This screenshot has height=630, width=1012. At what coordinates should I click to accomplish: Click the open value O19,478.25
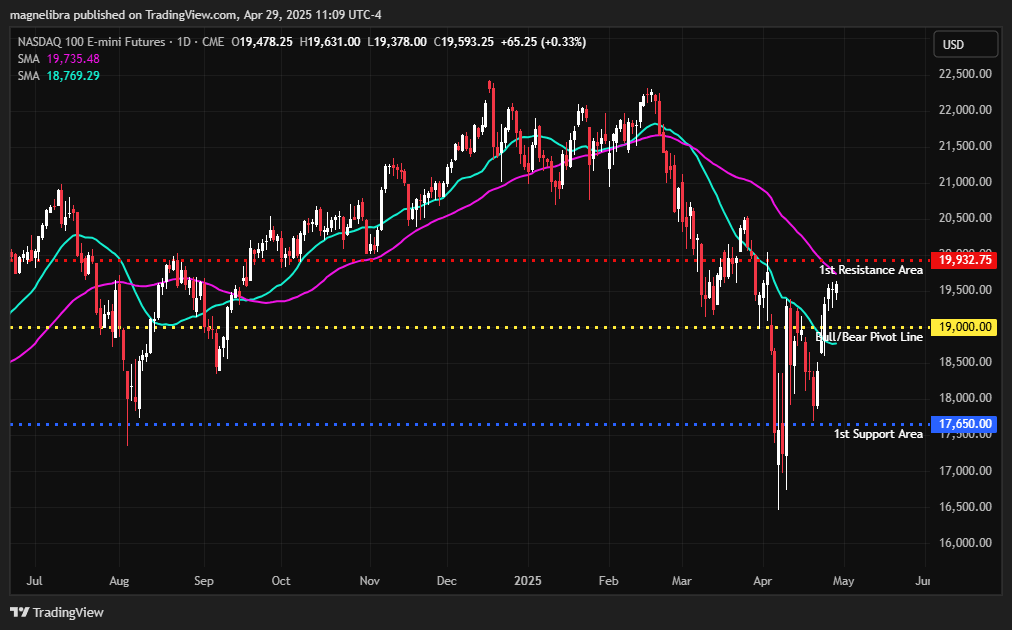[x=262, y=42]
